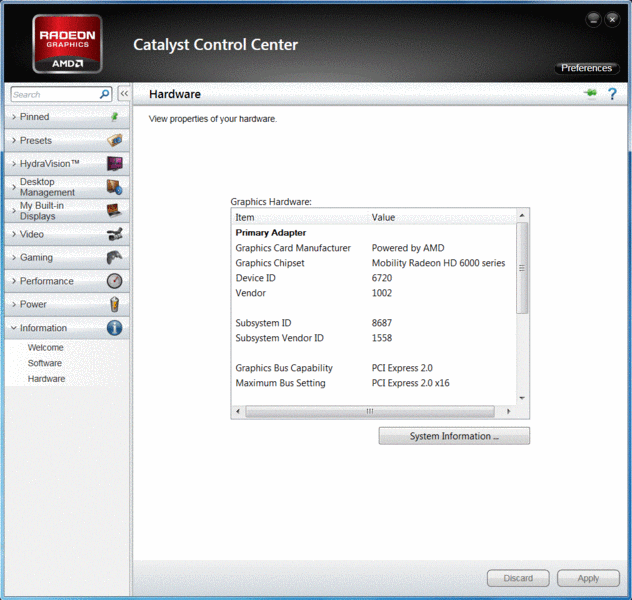Screen dimensions: 632x600
Task: Expand the Presets category
Action: click(67, 140)
